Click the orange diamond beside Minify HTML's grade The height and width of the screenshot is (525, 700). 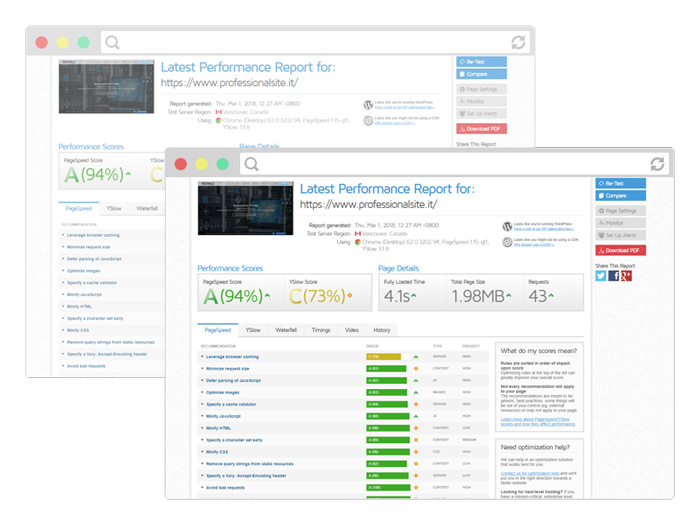[x=416, y=428]
